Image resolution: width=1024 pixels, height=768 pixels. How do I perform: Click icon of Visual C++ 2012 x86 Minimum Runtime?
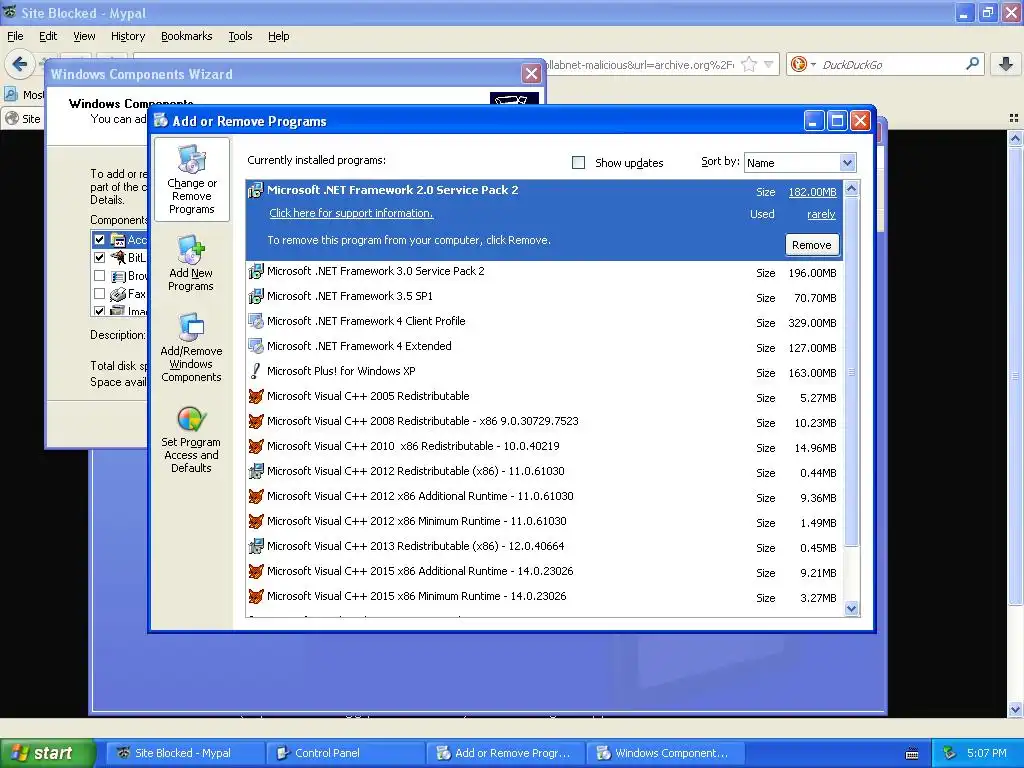pos(255,521)
